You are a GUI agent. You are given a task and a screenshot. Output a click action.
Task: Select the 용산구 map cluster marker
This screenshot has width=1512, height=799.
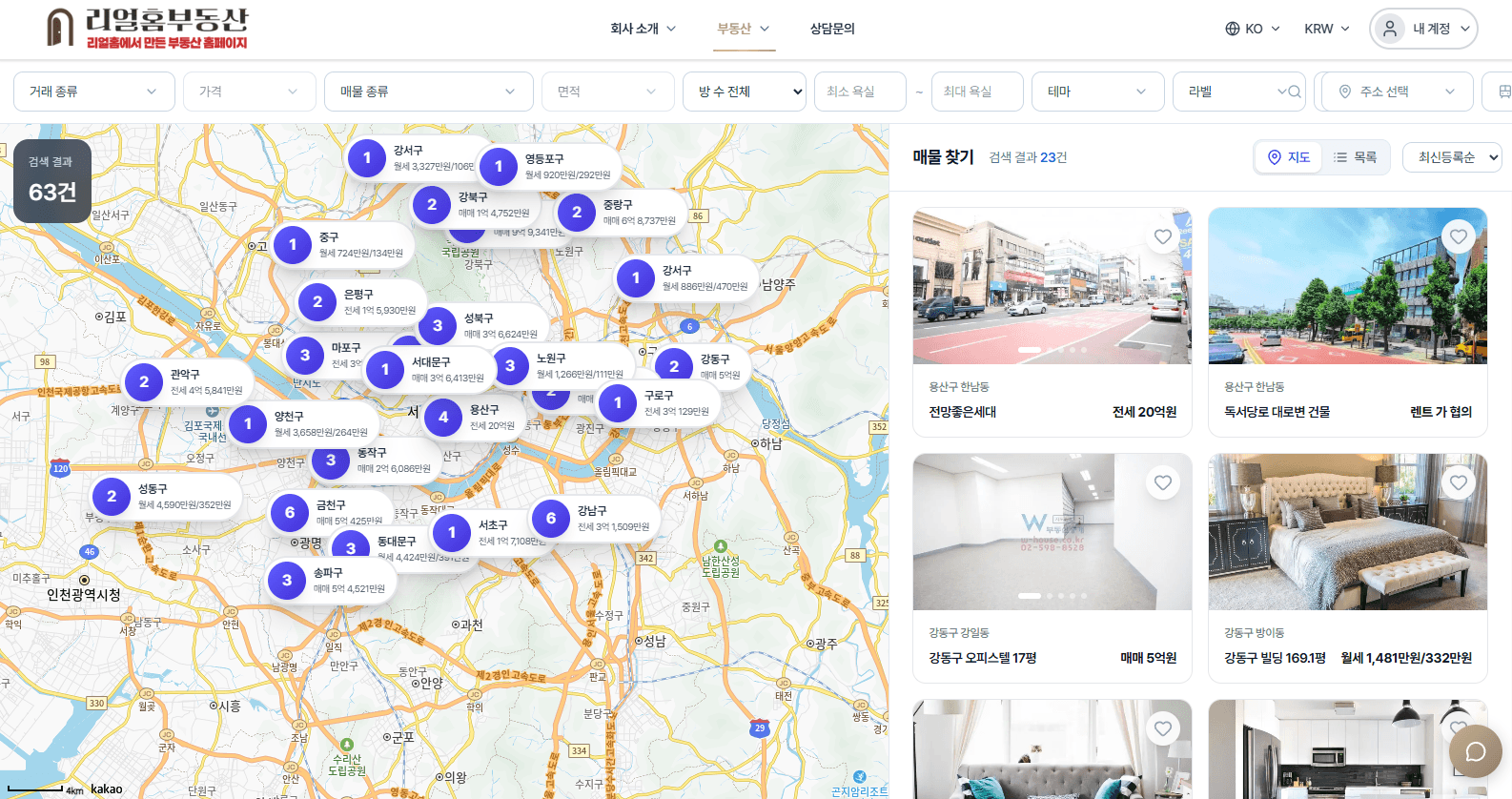(x=443, y=417)
